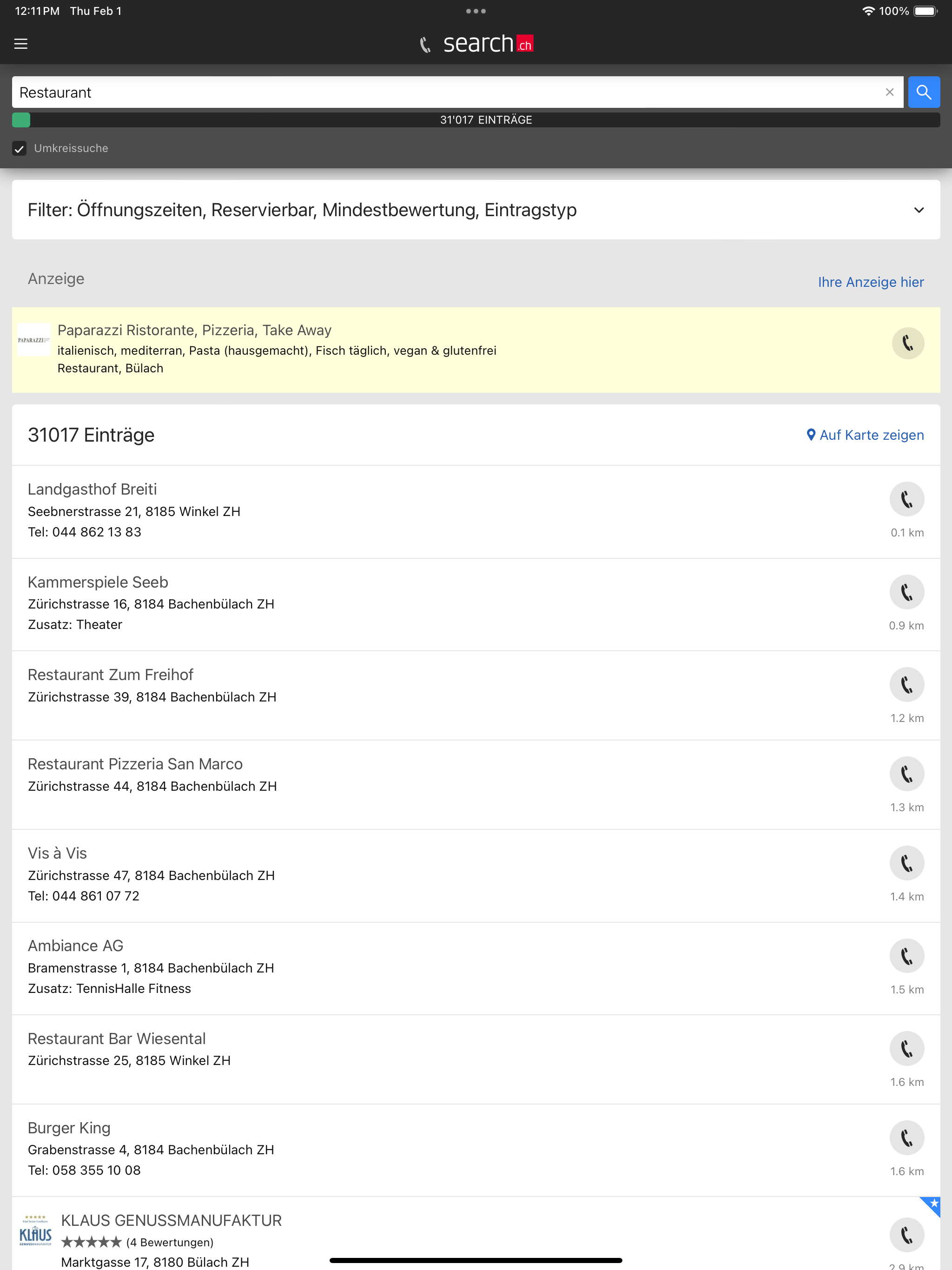Open KLAUS GENUSSMANUFAKTUR entry
Viewport: 952px width, 1270px height.
coord(476,1234)
